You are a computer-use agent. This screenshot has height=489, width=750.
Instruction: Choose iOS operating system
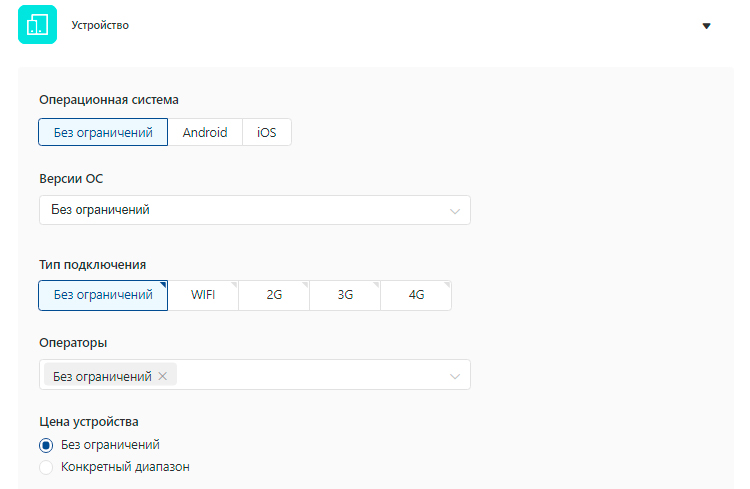267,132
